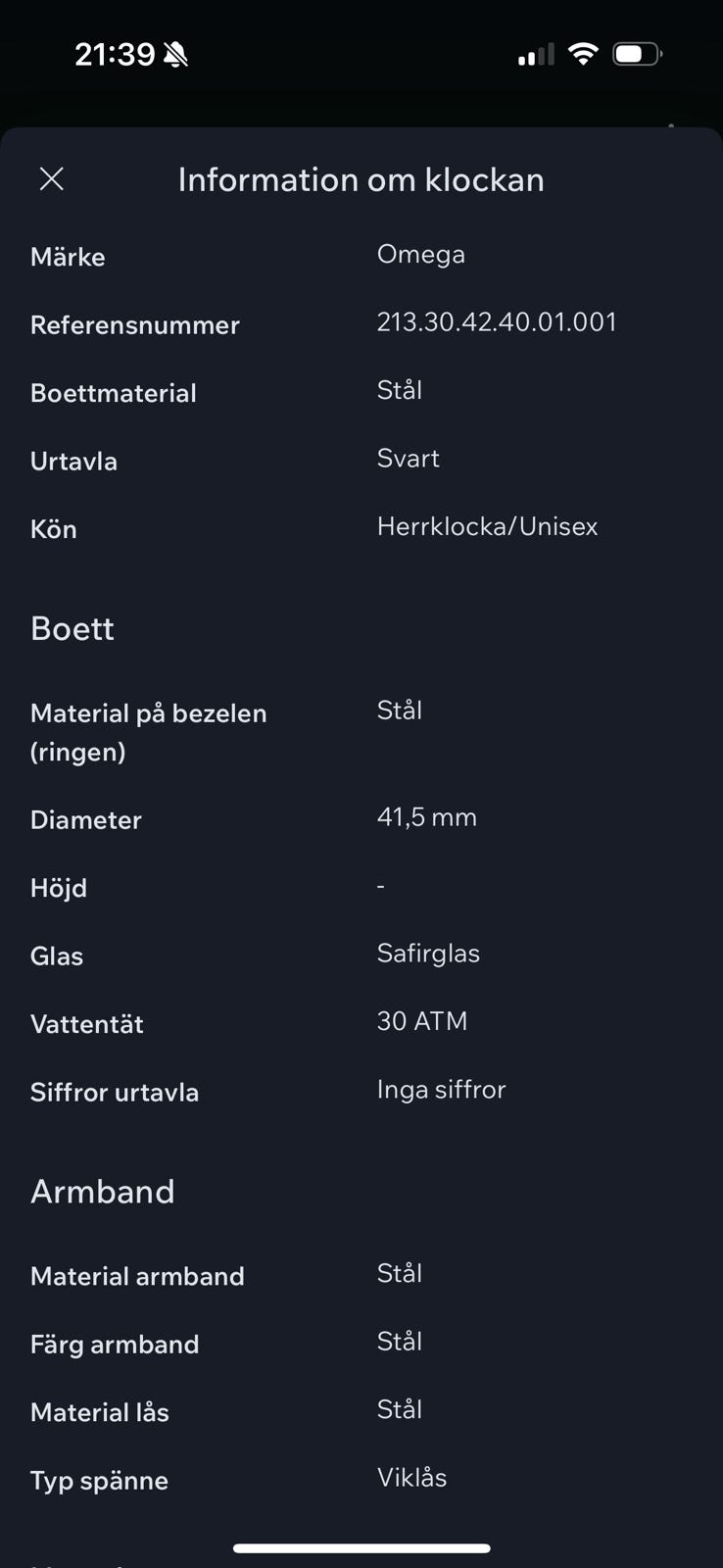Tap the muted bell status icon
723x1568 pixels.
(x=176, y=55)
